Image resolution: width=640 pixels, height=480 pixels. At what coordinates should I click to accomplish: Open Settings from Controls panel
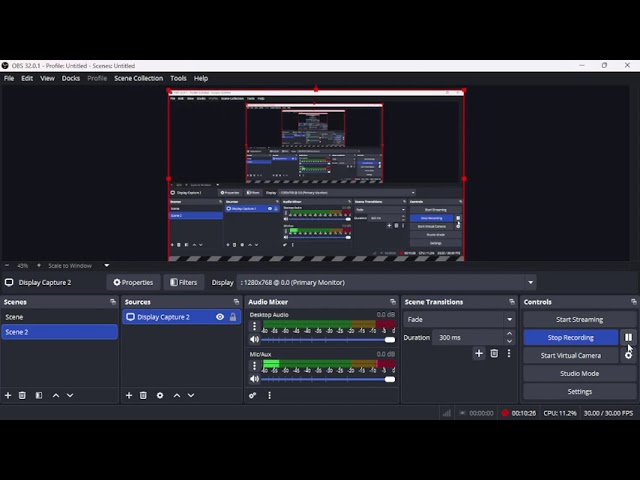[x=579, y=391]
